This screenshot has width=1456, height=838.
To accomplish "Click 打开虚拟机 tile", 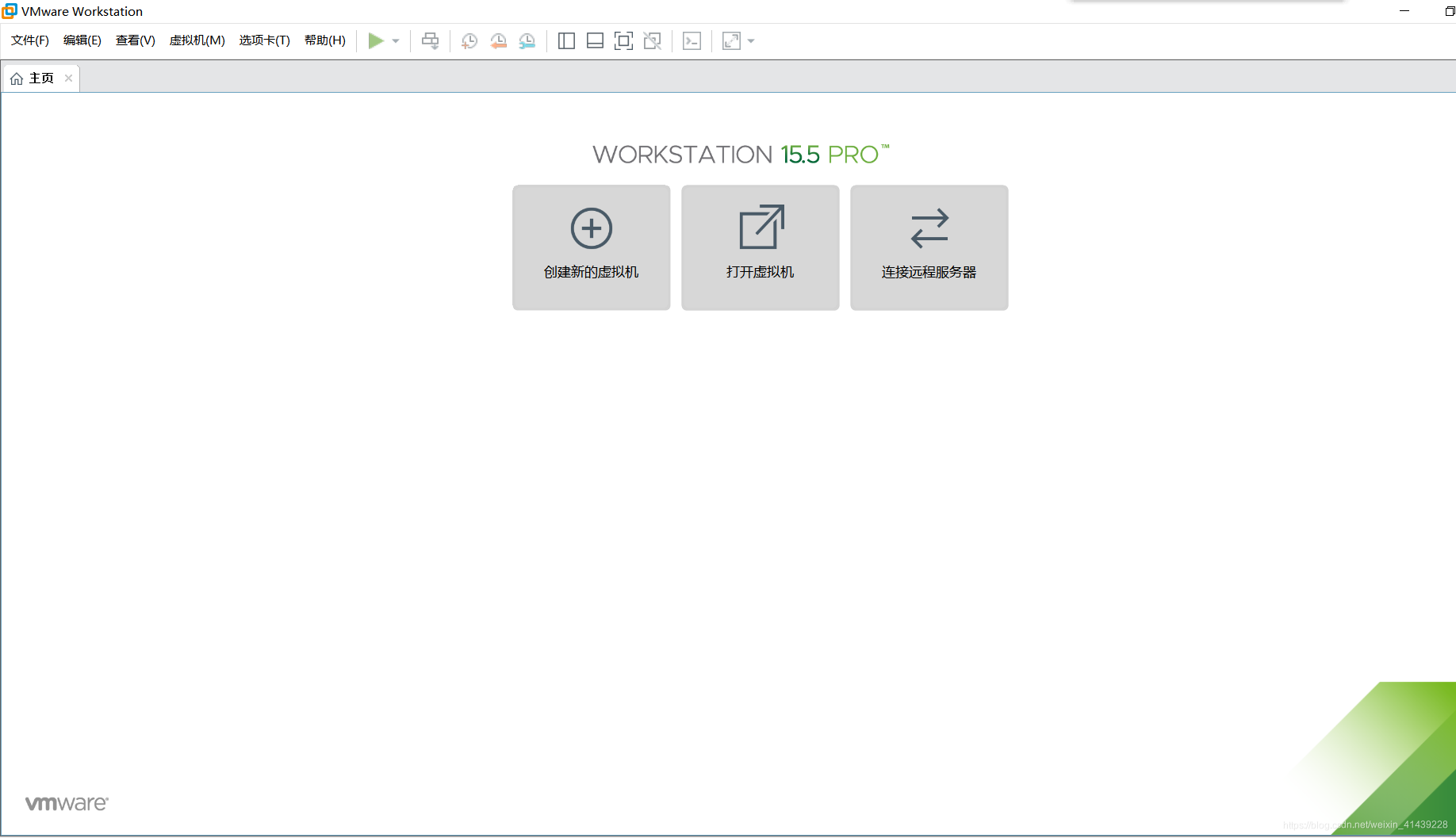I will point(761,247).
